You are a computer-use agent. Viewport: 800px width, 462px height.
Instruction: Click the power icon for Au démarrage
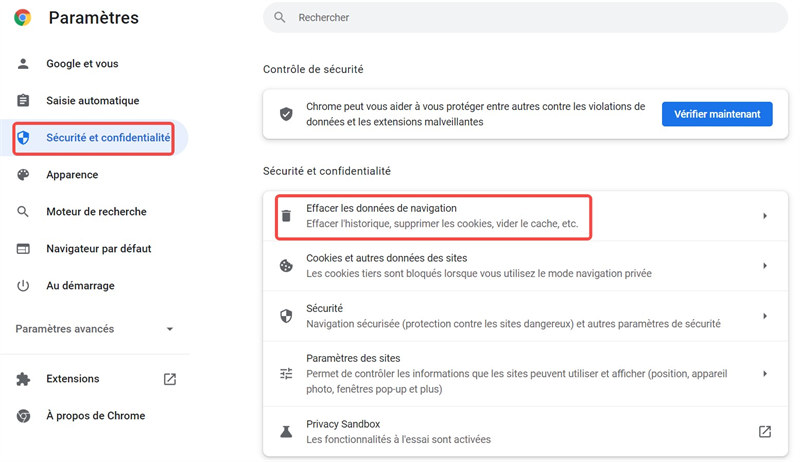tap(23, 286)
